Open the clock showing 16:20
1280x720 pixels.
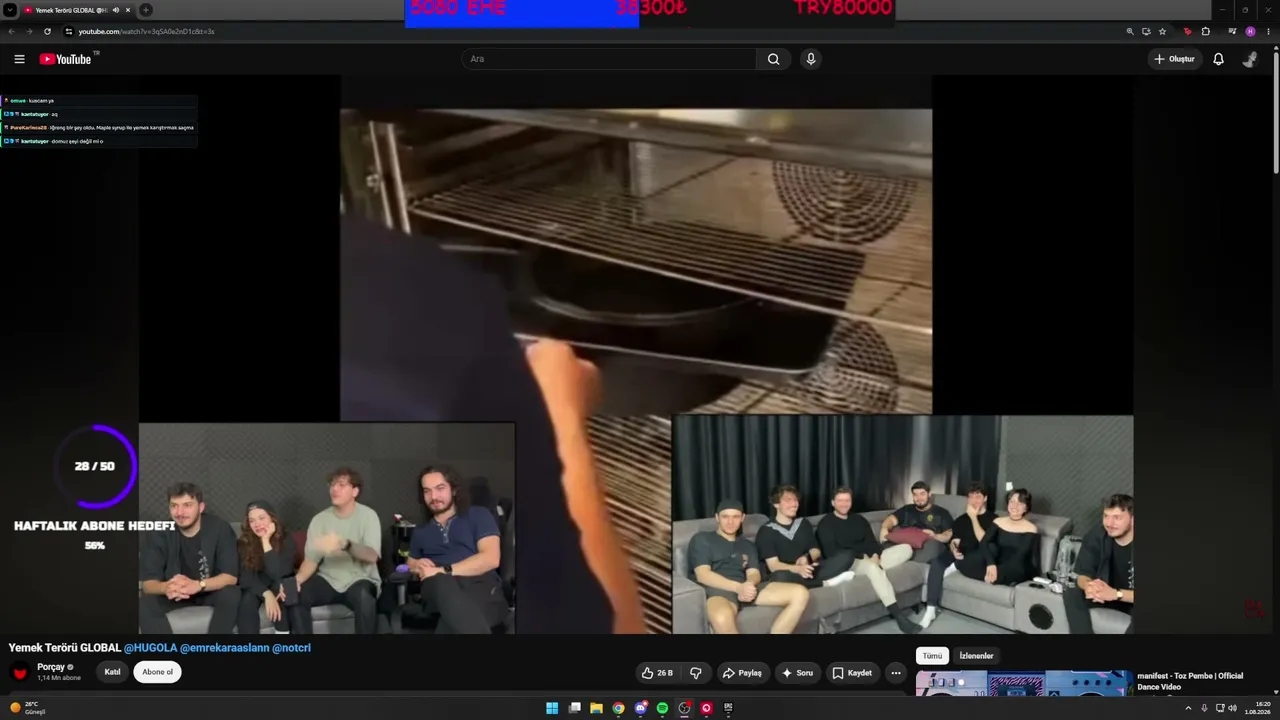pyautogui.click(x=1257, y=708)
